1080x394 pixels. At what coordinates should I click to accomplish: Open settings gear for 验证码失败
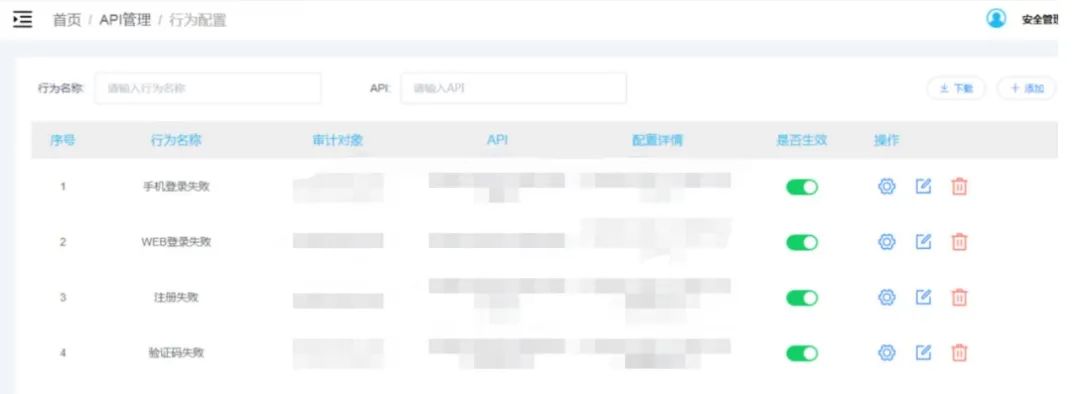886,353
